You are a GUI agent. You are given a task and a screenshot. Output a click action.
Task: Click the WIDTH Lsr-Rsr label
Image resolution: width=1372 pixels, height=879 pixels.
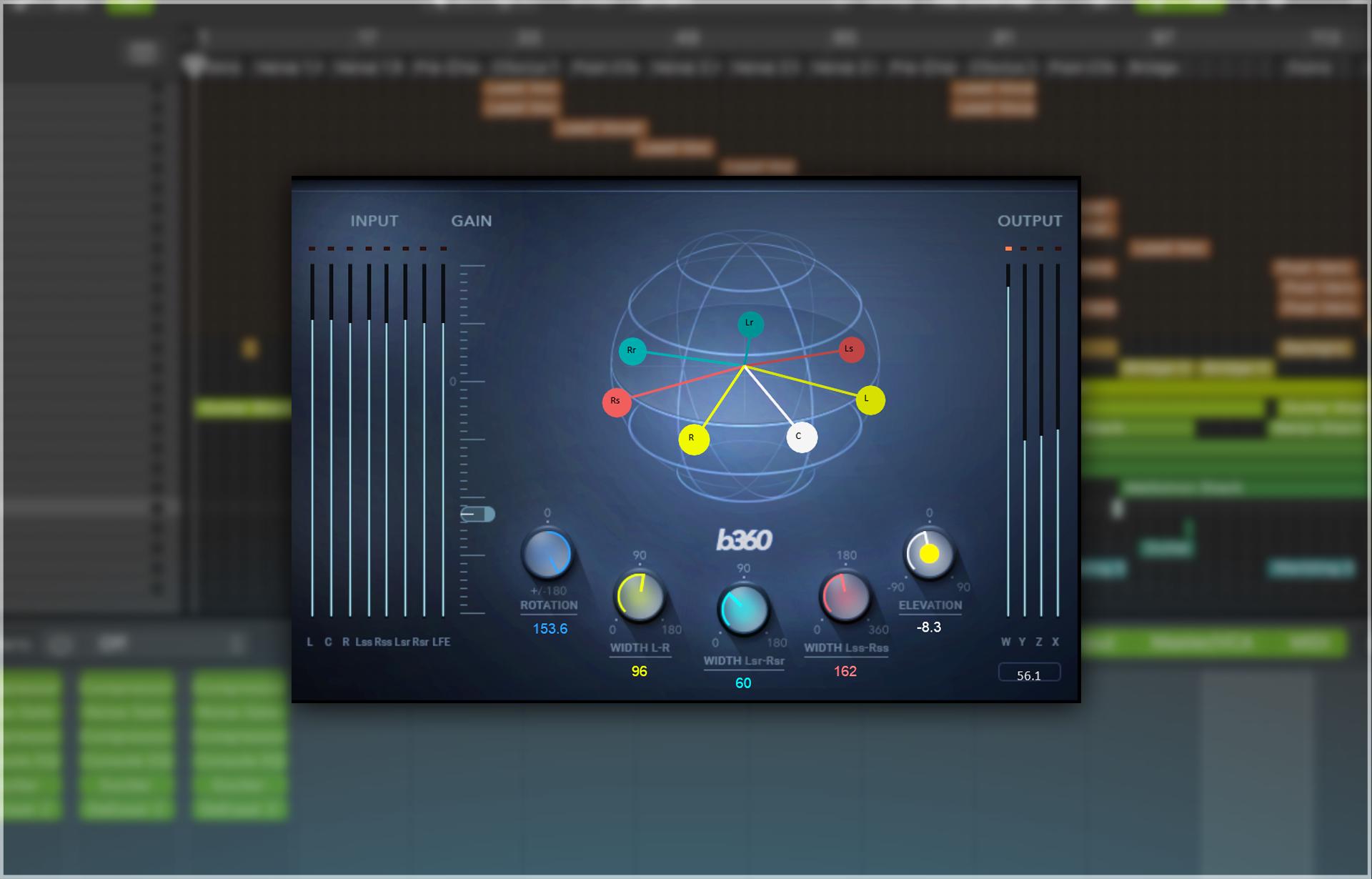pyautogui.click(x=744, y=661)
